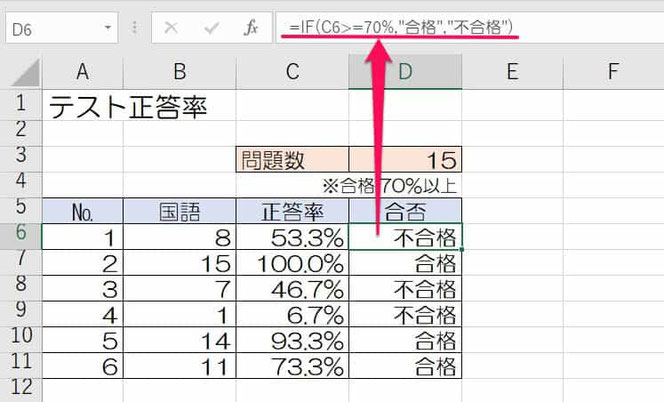The height and width of the screenshot is (402, 664).
Task: Open the Name Box dropdown arrow
Action: (108, 28)
